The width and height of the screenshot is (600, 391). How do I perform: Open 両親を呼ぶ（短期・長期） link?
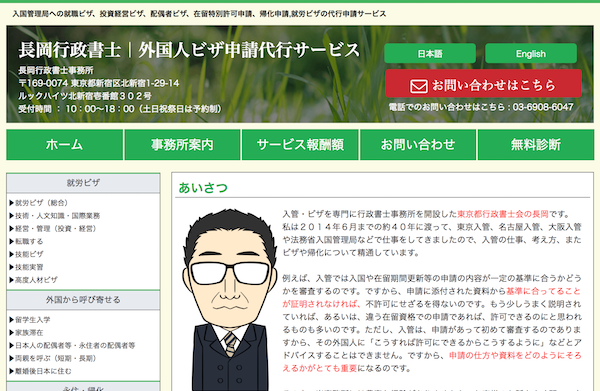[x=53, y=358]
